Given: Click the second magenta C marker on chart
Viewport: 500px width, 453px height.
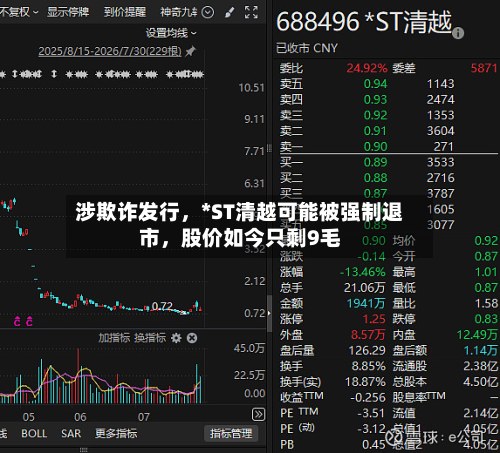Looking at the screenshot, I should tap(29, 321).
